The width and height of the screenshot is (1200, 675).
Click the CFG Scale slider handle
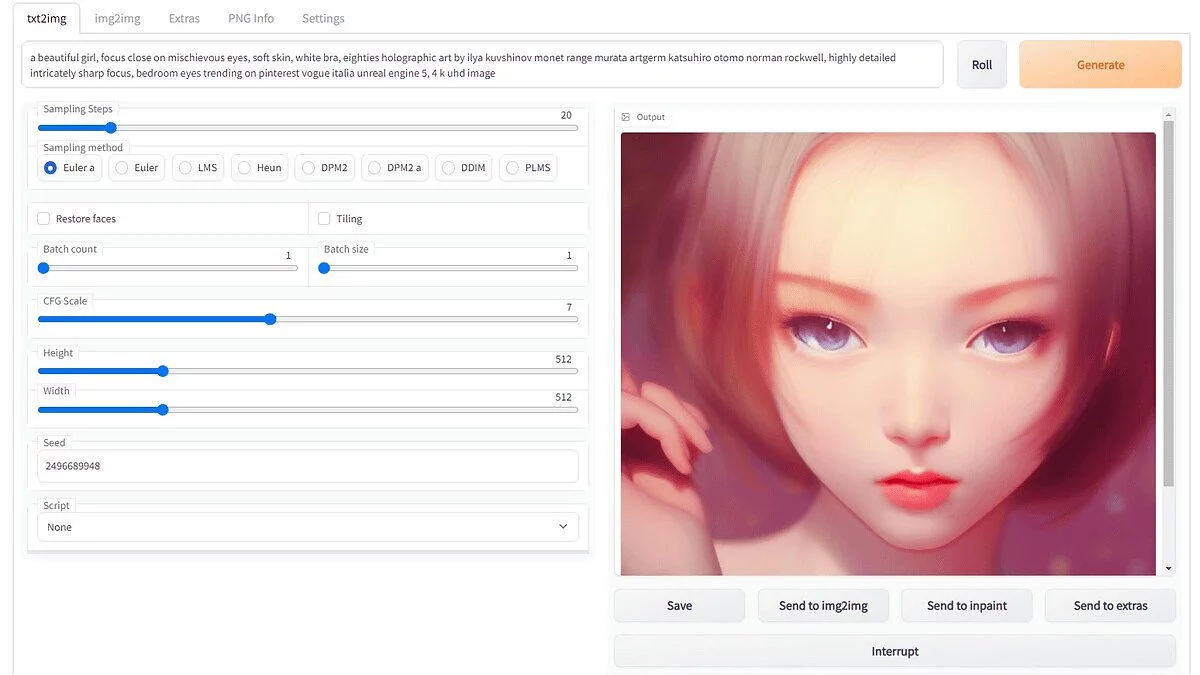[271, 319]
